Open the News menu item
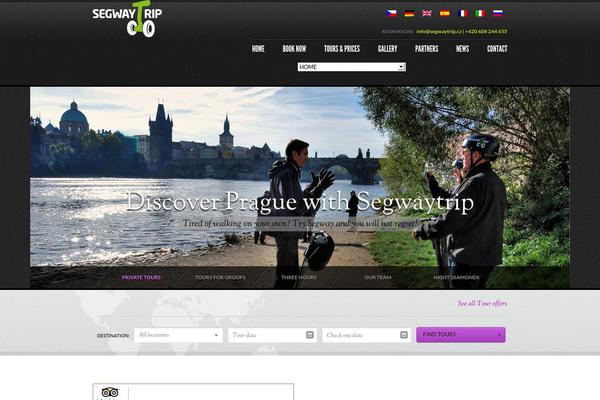The height and width of the screenshot is (400, 600). (462, 49)
